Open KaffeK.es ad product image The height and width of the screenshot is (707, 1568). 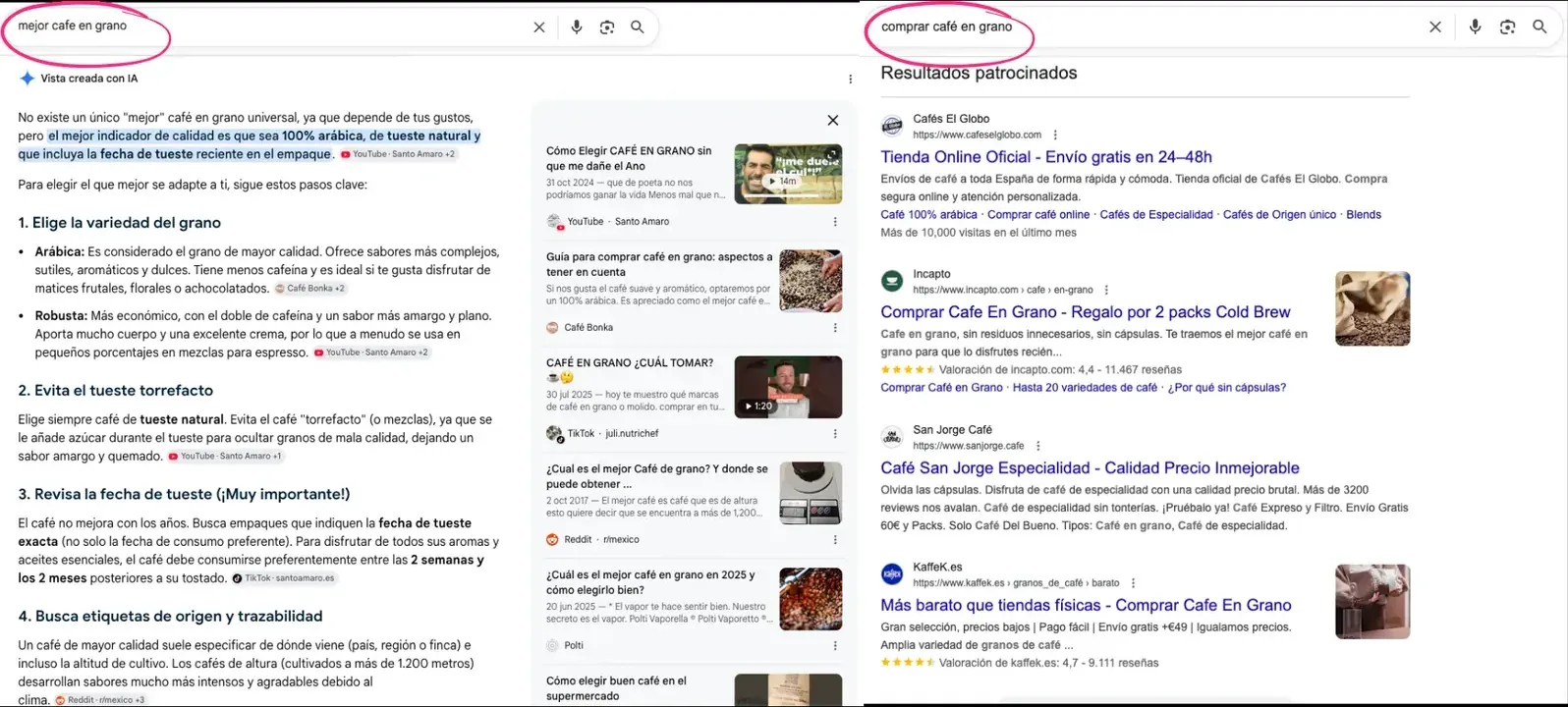coord(1372,601)
